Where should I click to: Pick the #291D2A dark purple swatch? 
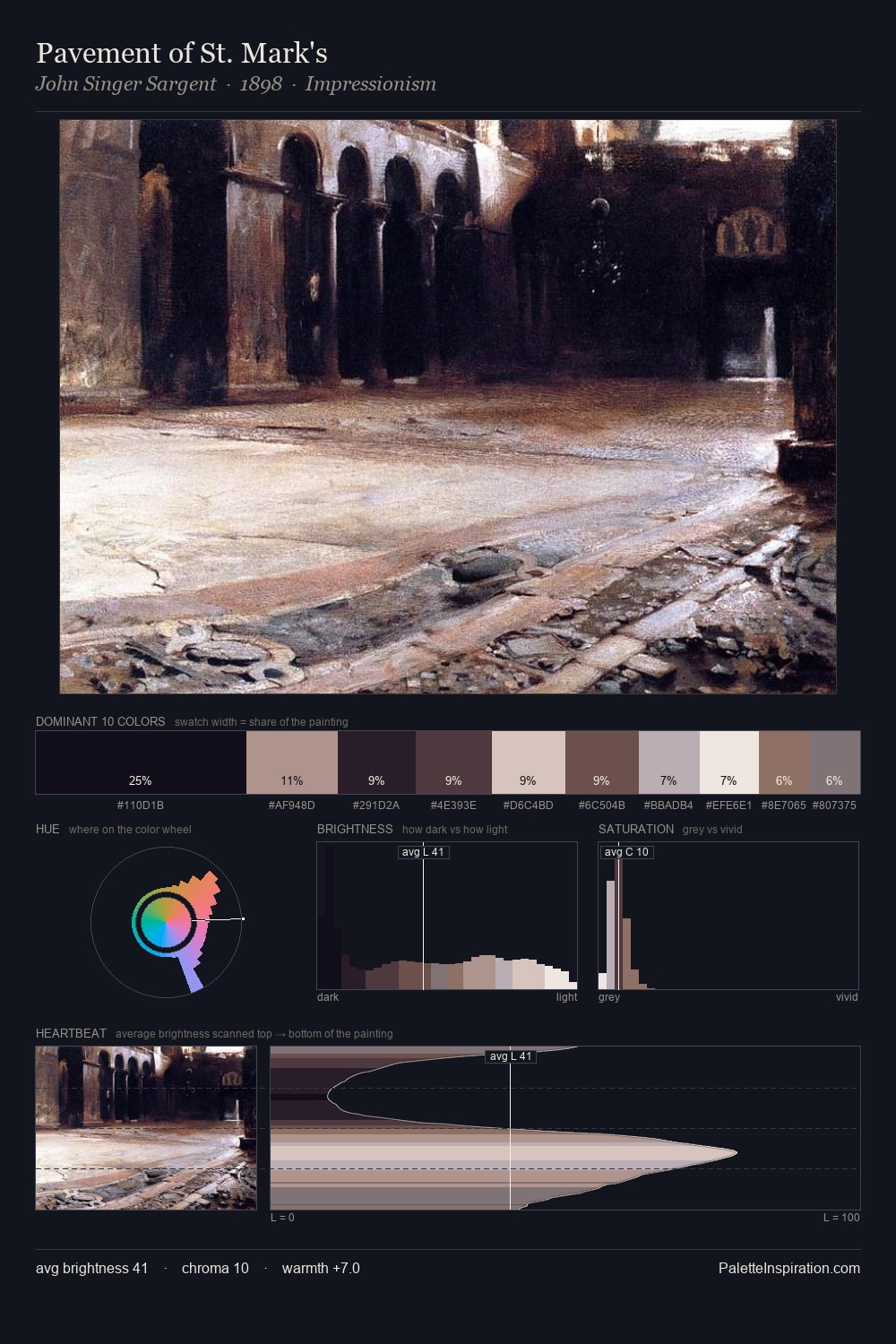point(376,762)
